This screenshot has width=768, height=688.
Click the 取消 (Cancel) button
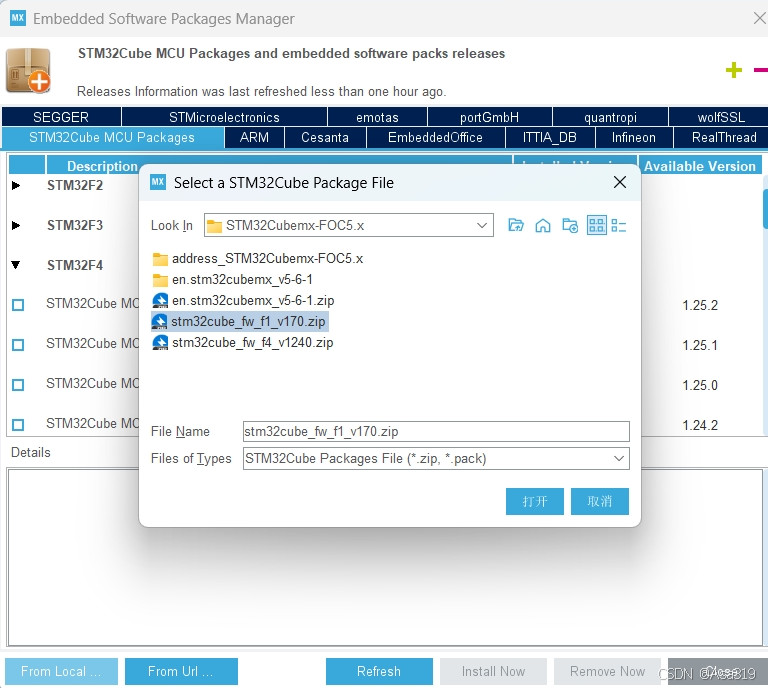600,501
